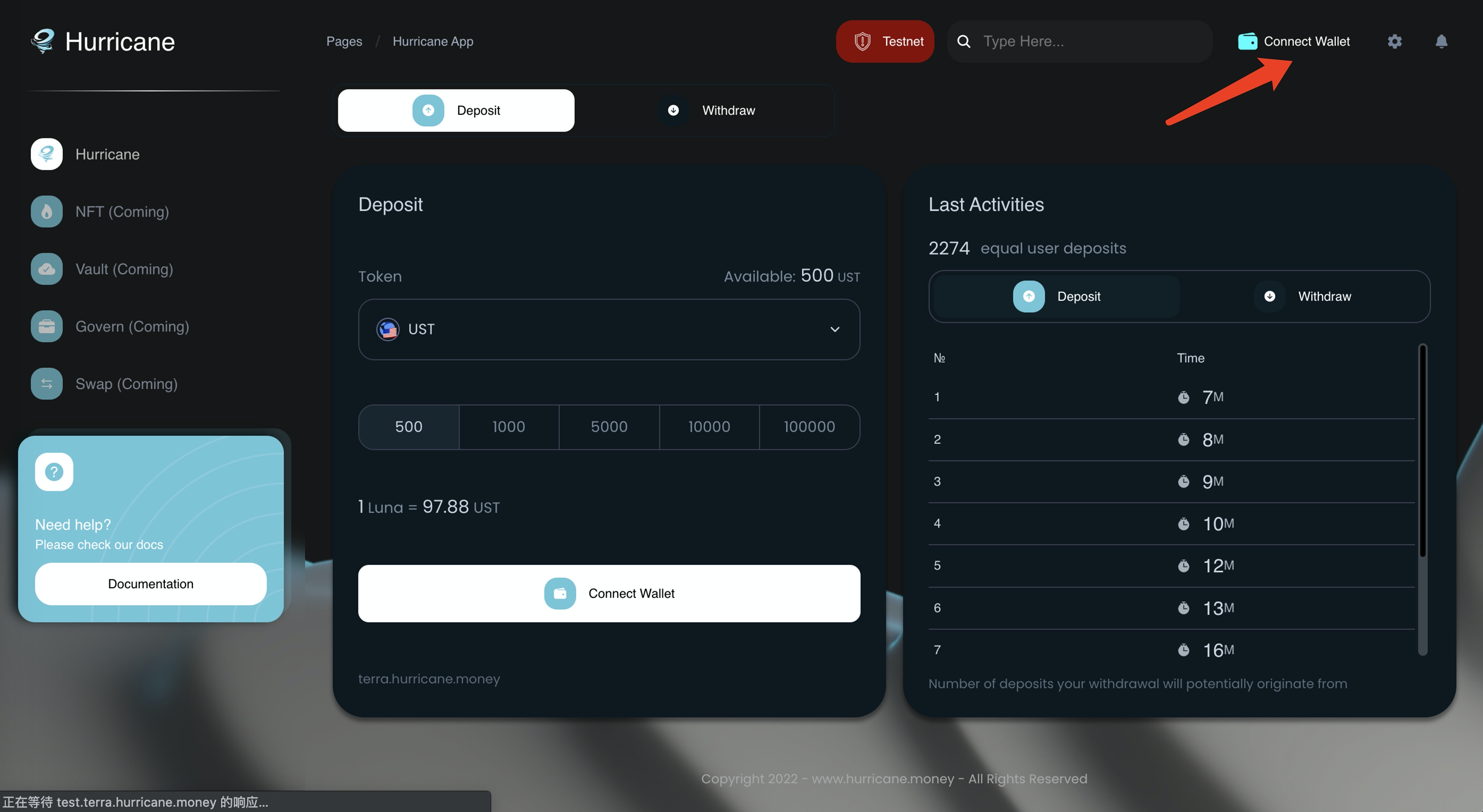Open Connect Wallet in top header

pyautogui.click(x=1293, y=41)
